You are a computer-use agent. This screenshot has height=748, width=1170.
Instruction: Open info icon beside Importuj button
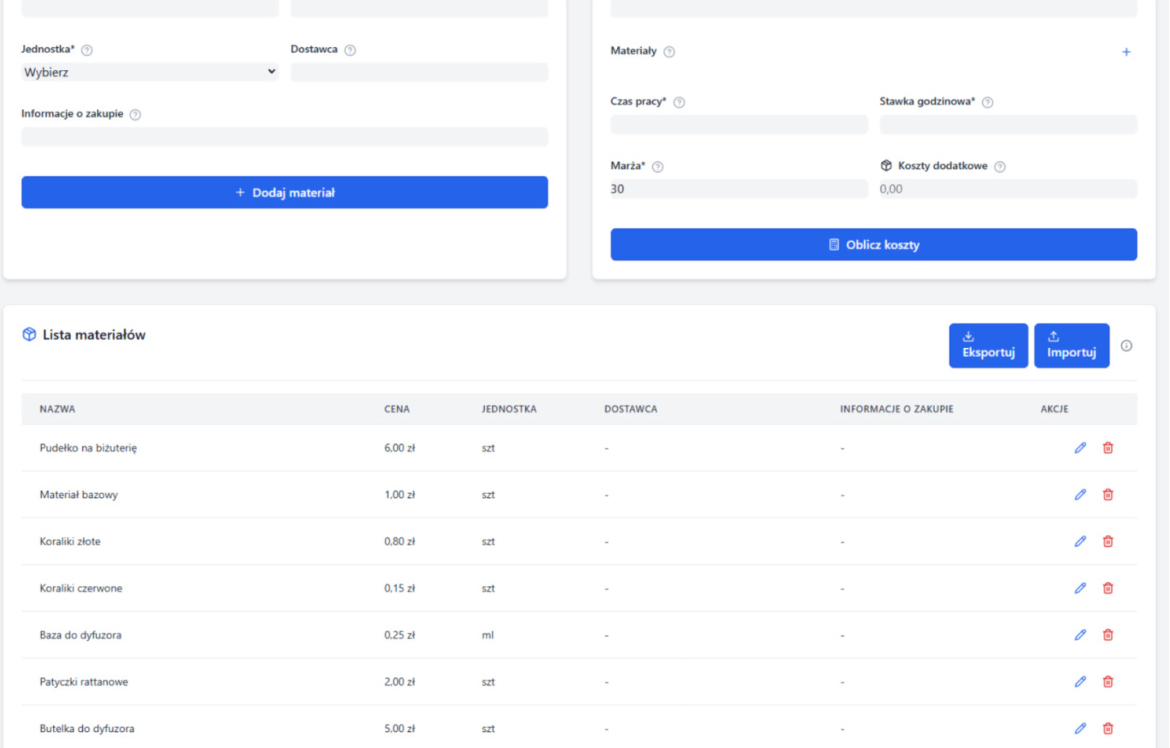pyautogui.click(x=1127, y=346)
